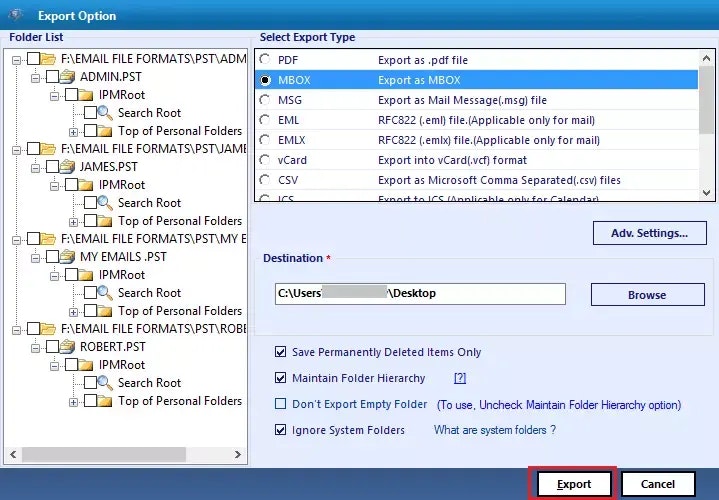Click open folder icon for PST\JAME path
The image size is (719, 500).
coord(48,149)
